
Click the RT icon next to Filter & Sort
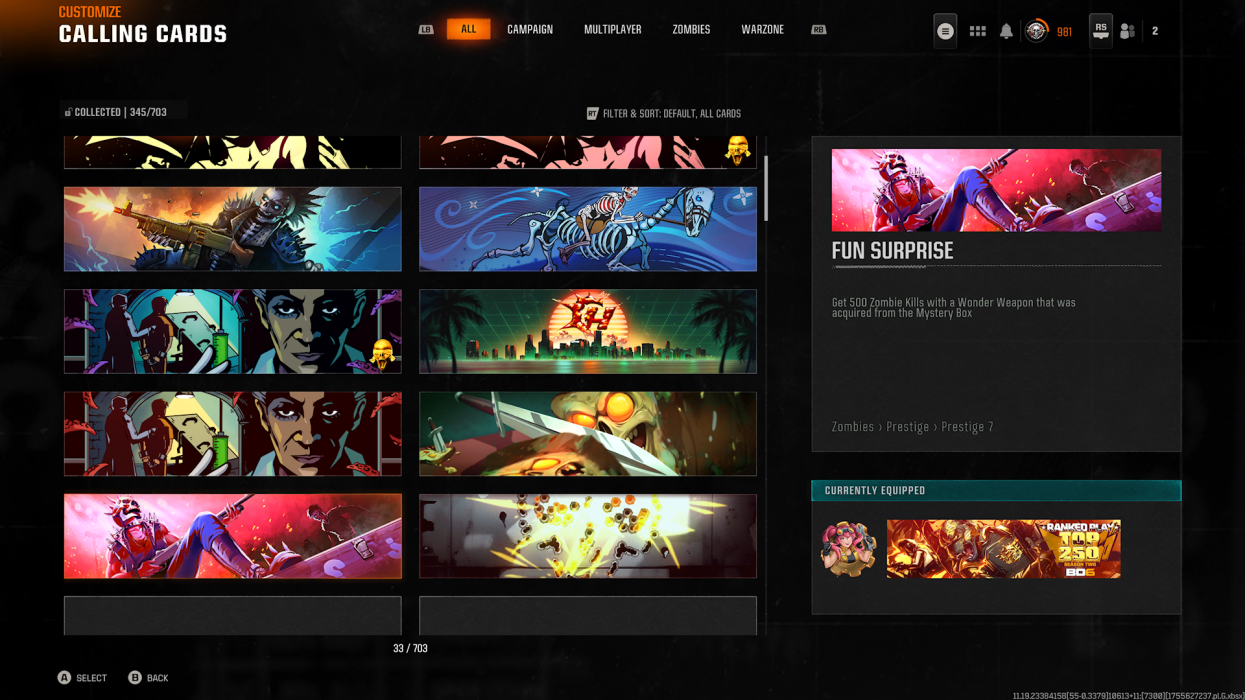click(x=592, y=114)
